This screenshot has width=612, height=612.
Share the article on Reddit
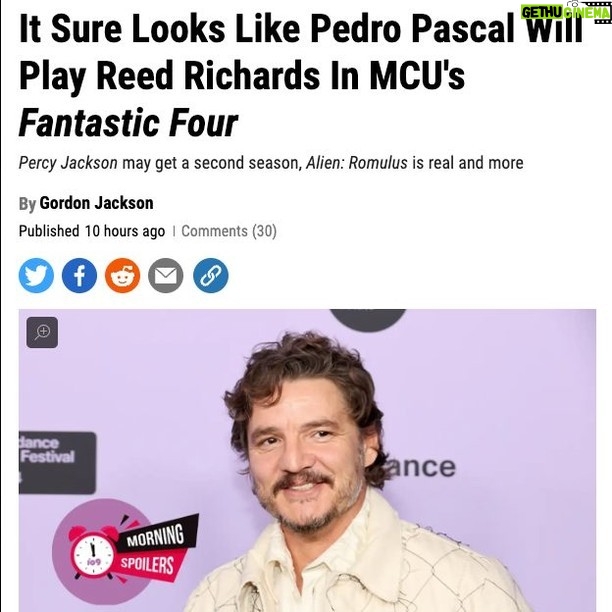123,276
